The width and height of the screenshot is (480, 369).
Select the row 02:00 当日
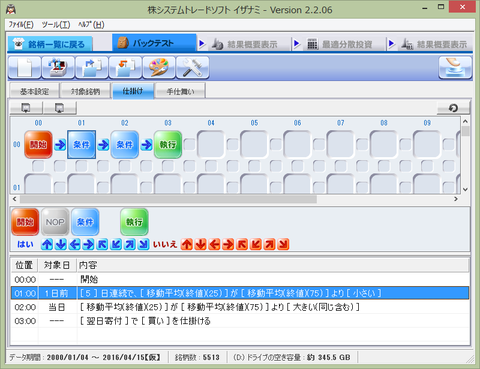240,307
